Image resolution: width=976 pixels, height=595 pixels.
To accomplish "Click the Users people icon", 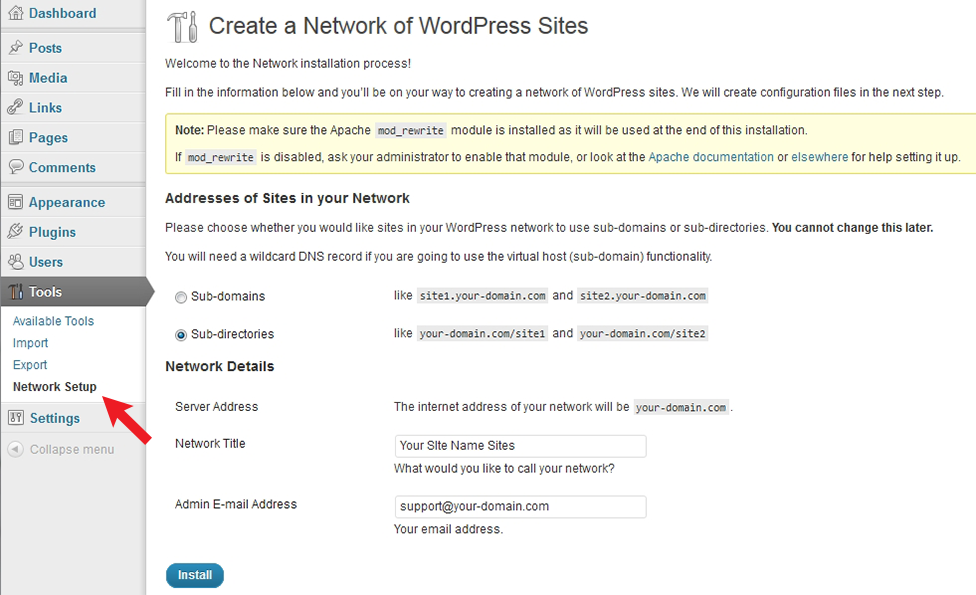I will point(16,261).
